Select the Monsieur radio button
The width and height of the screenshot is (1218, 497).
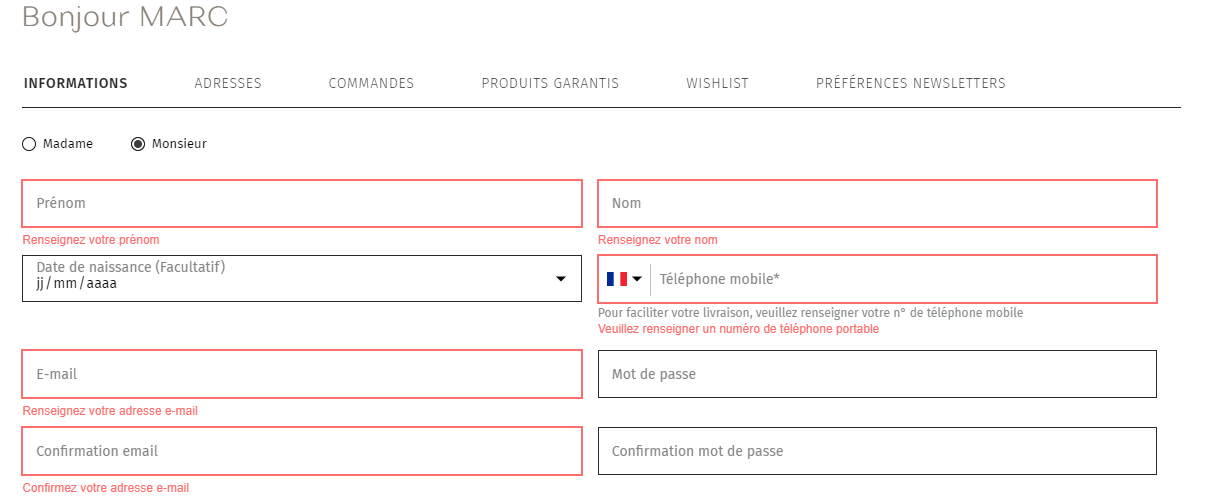pyautogui.click(x=138, y=144)
